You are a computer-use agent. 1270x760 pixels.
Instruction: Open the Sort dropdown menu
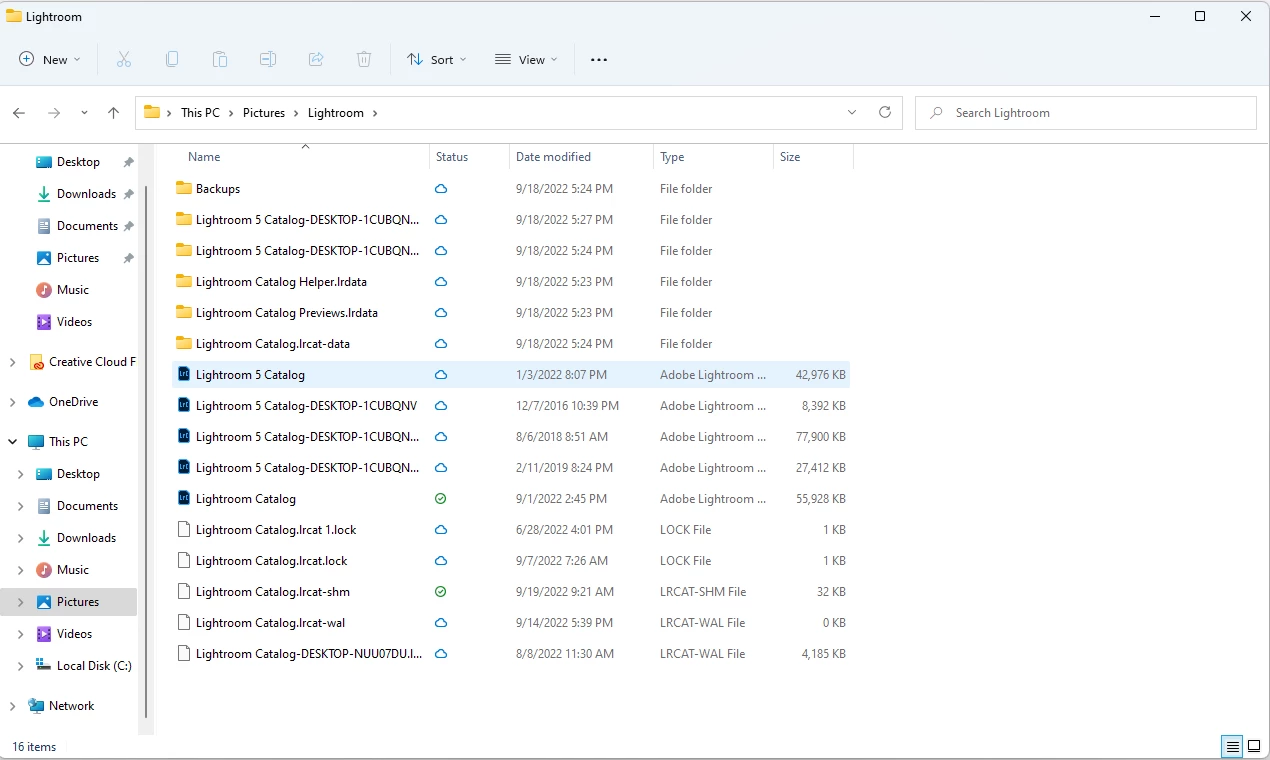click(x=437, y=60)
